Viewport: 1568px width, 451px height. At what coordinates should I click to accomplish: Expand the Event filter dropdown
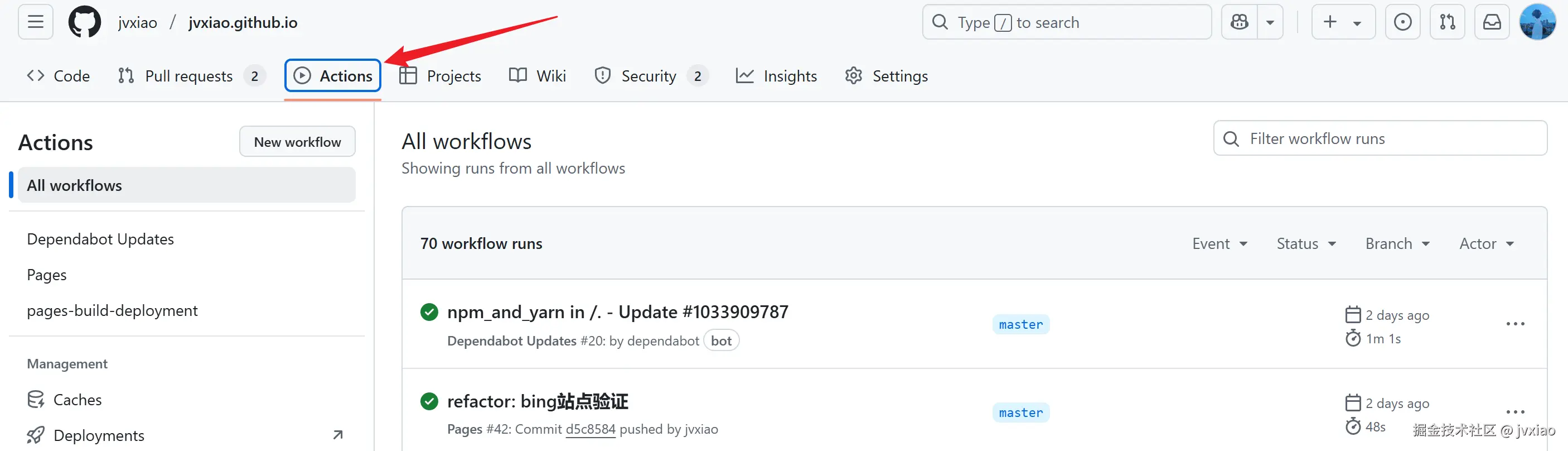pyautogui.click(x=1220, y=244)
